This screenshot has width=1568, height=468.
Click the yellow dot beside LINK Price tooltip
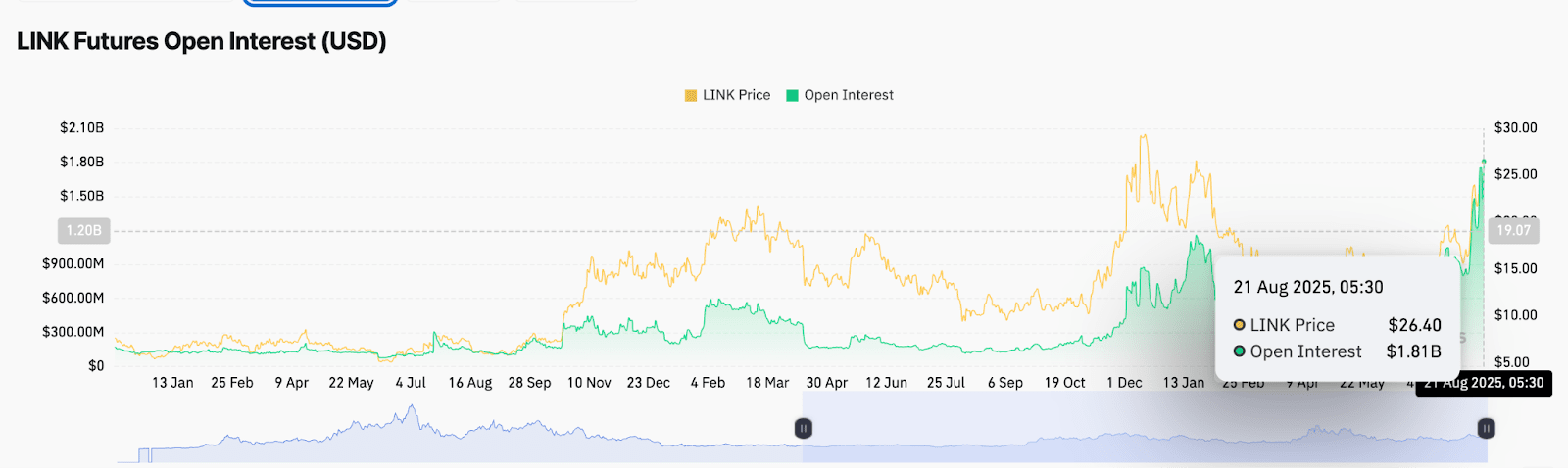(x=1240, y=325)
